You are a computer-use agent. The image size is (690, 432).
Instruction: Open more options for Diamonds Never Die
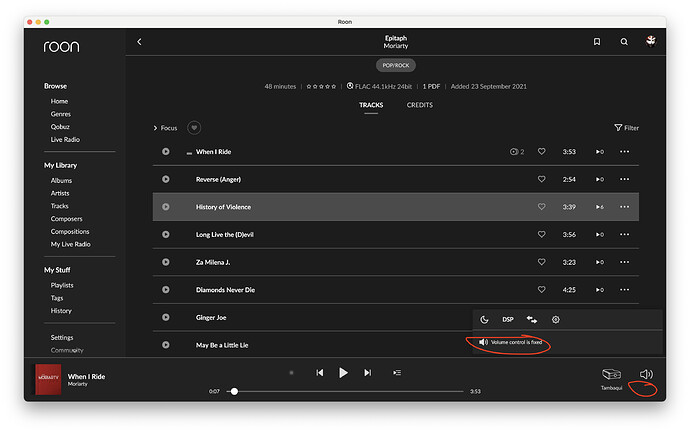[x=624, y=290]
